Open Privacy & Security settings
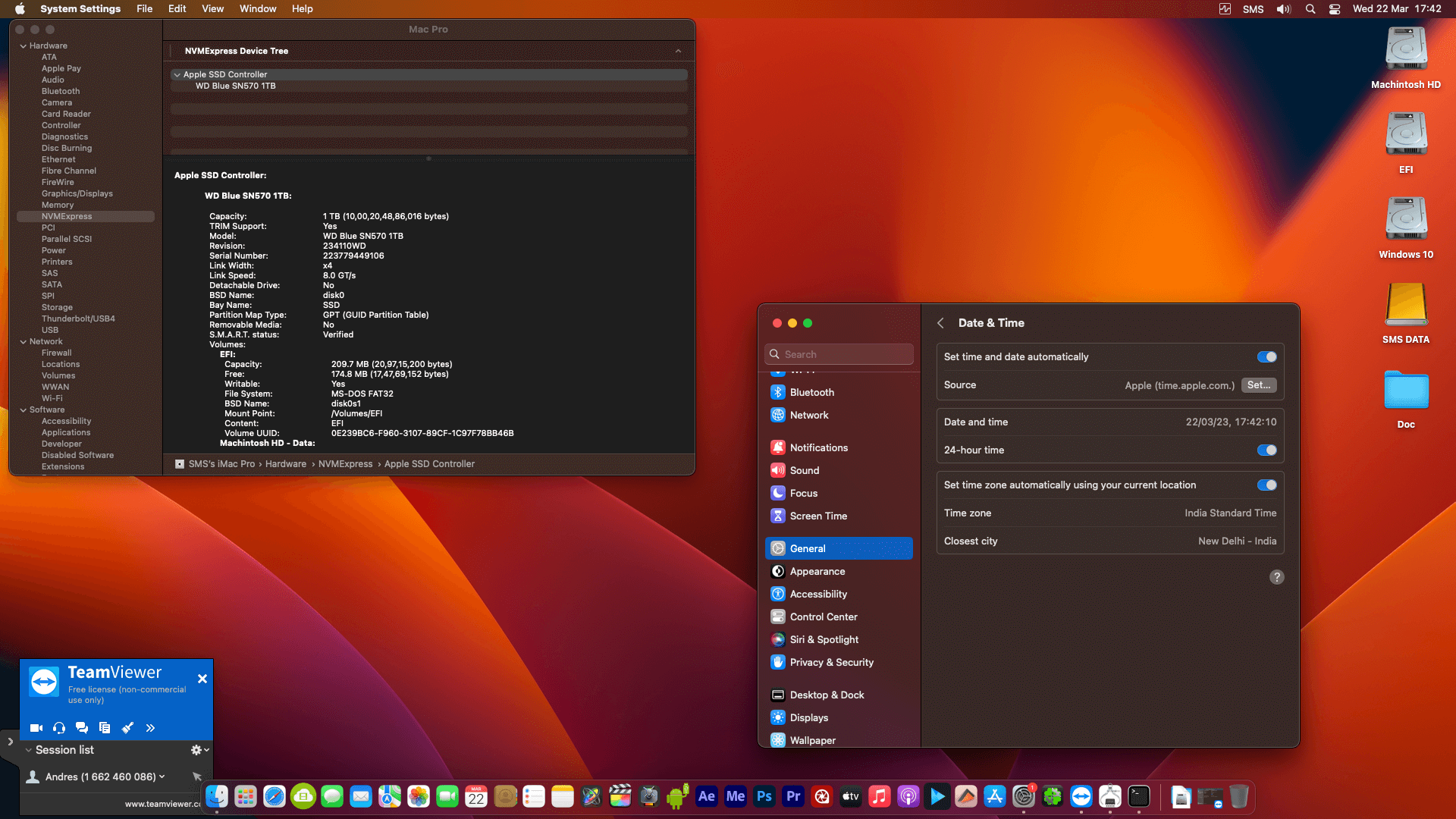This screenshot has height=819, width=1456. [x=839, y=662]
